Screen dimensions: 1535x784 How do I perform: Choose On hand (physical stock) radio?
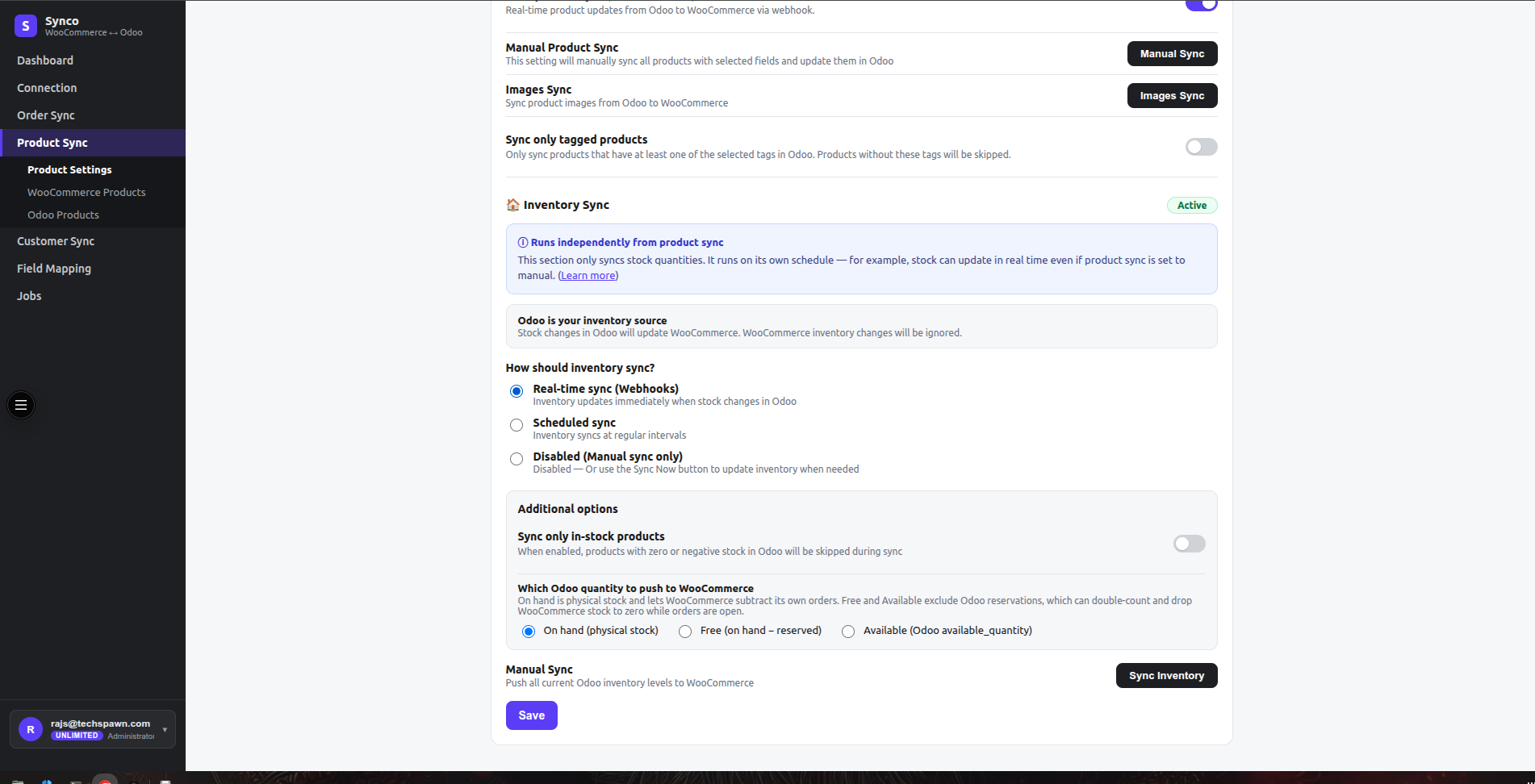point(529,632)
